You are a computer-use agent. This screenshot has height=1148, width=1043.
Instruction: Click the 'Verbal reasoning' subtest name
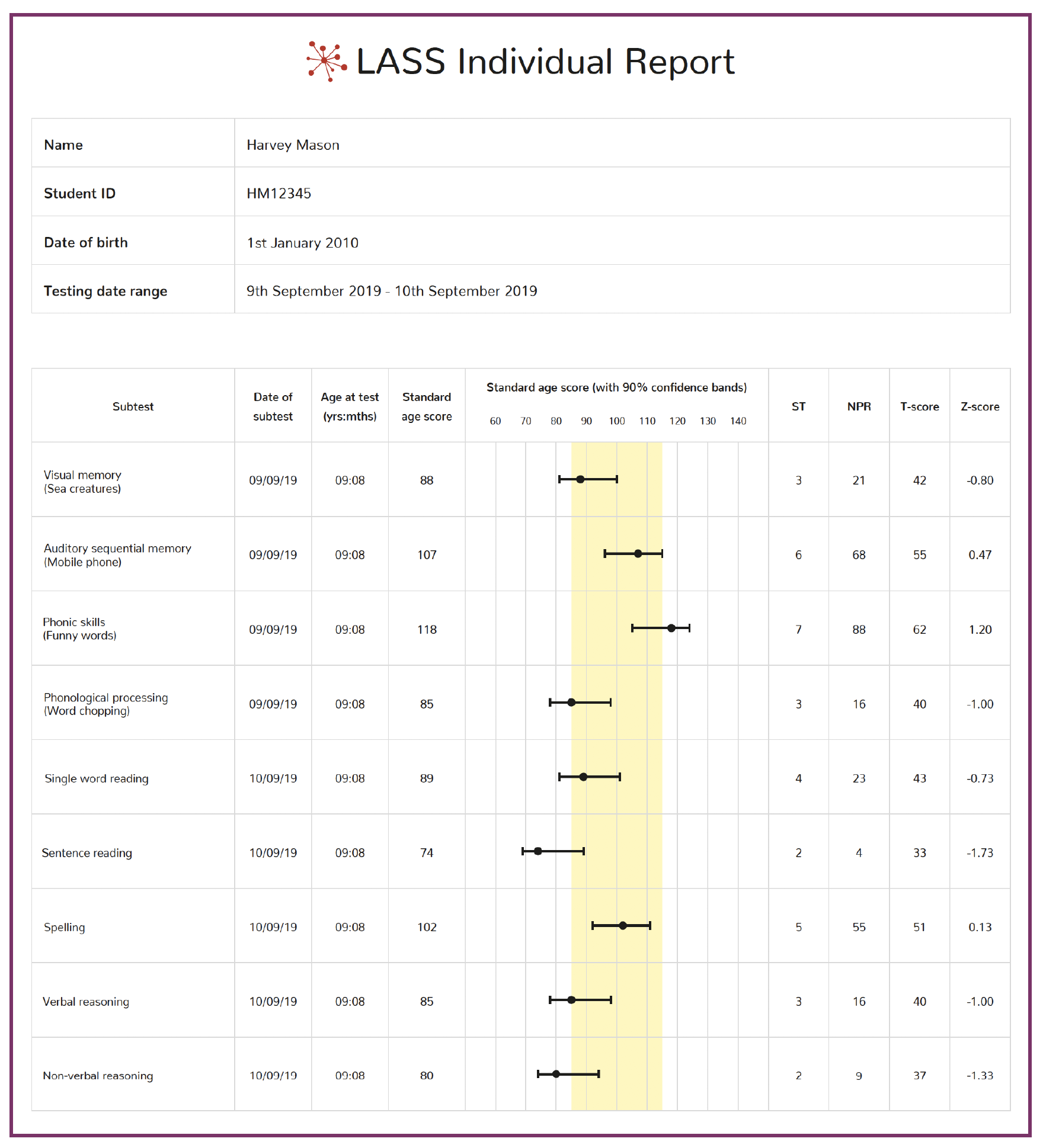pos(85,1002)
